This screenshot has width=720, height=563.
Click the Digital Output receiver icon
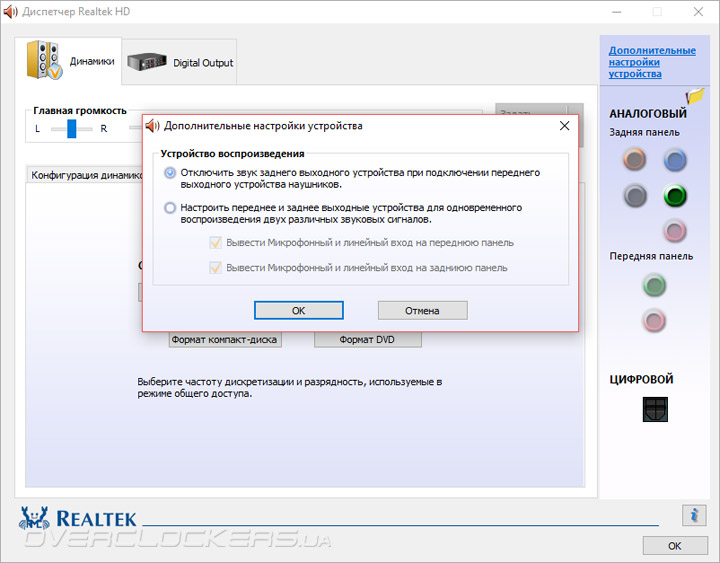coord(146,62)
